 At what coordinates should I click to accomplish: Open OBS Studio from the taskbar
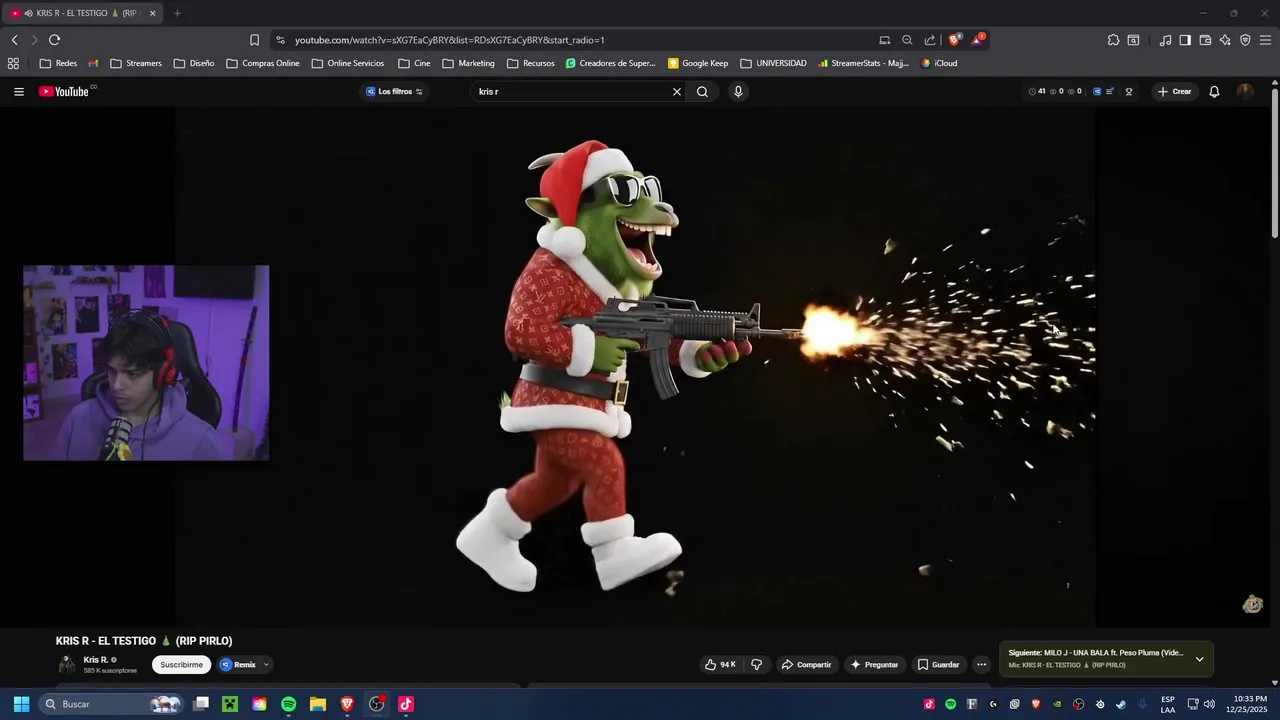(376, 704)
